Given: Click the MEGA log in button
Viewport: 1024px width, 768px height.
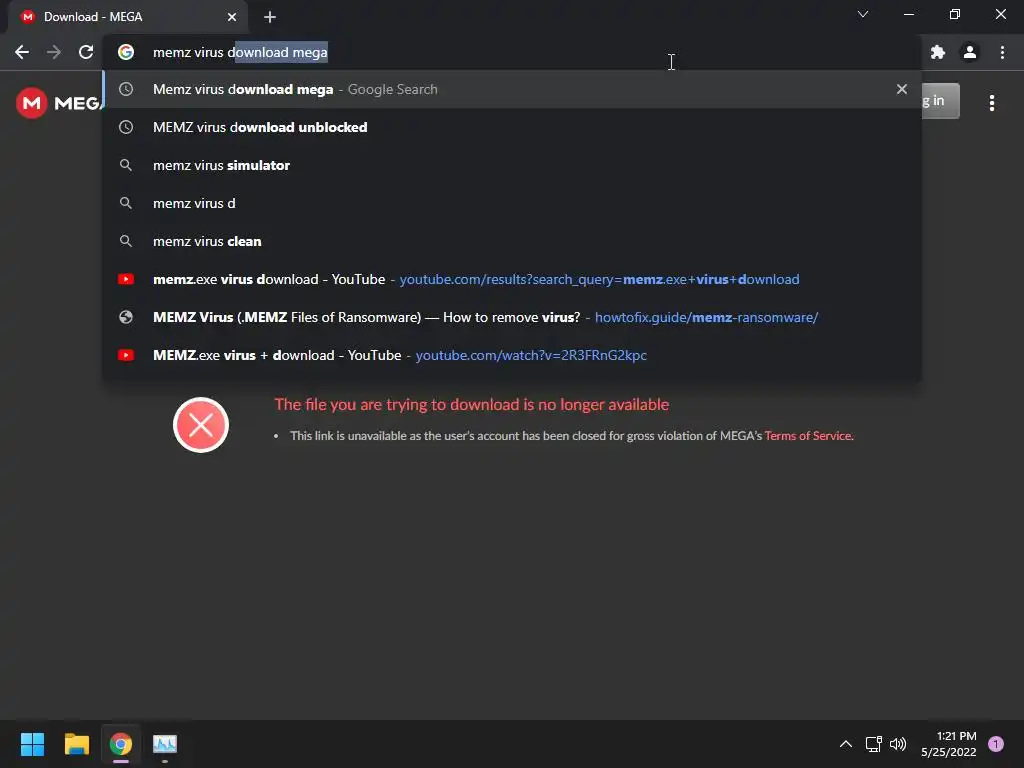Looking at the screenshot, I should 940,101.
